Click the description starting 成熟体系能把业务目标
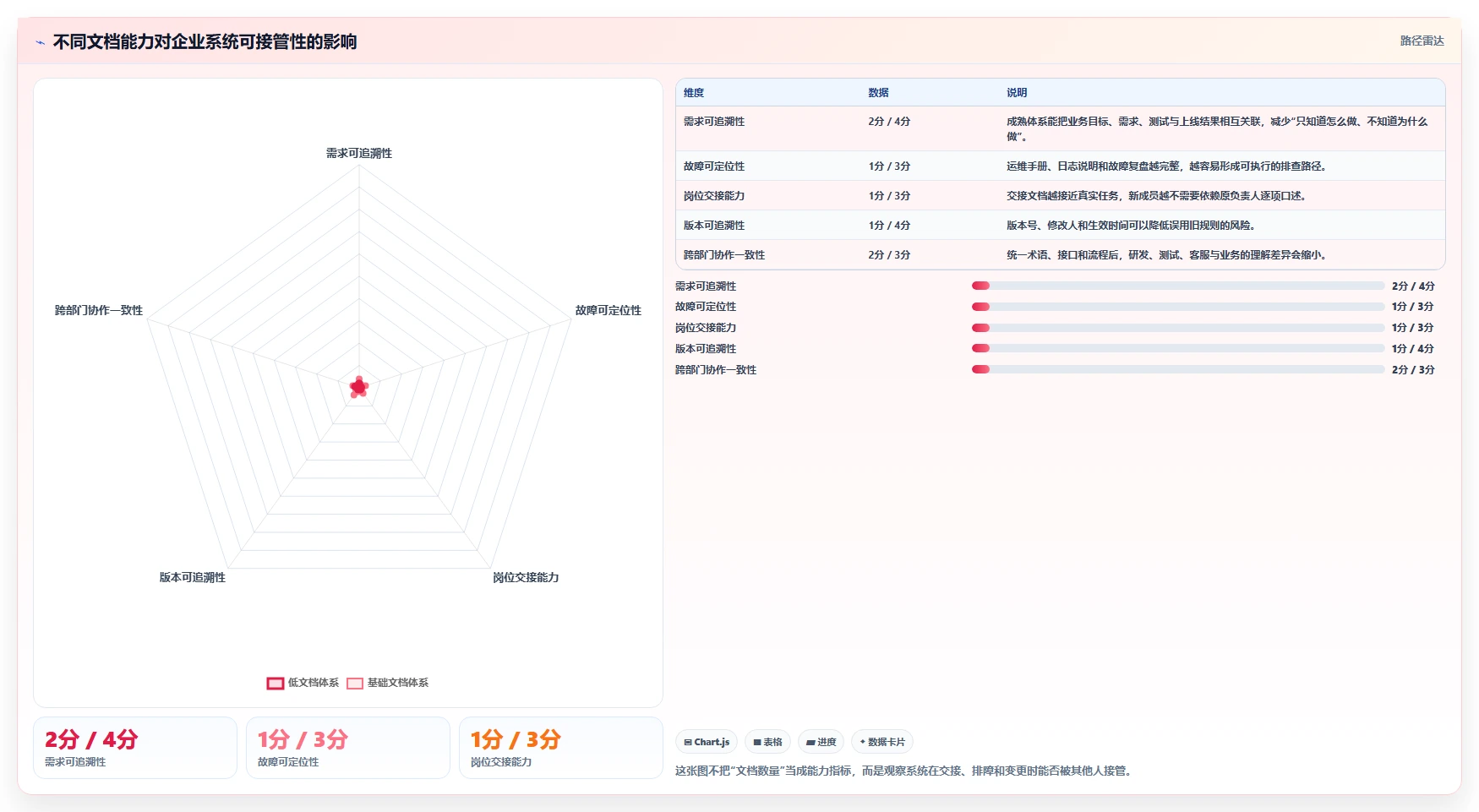The height and width of the screenshot is (812, 1479). (1217, 128)
